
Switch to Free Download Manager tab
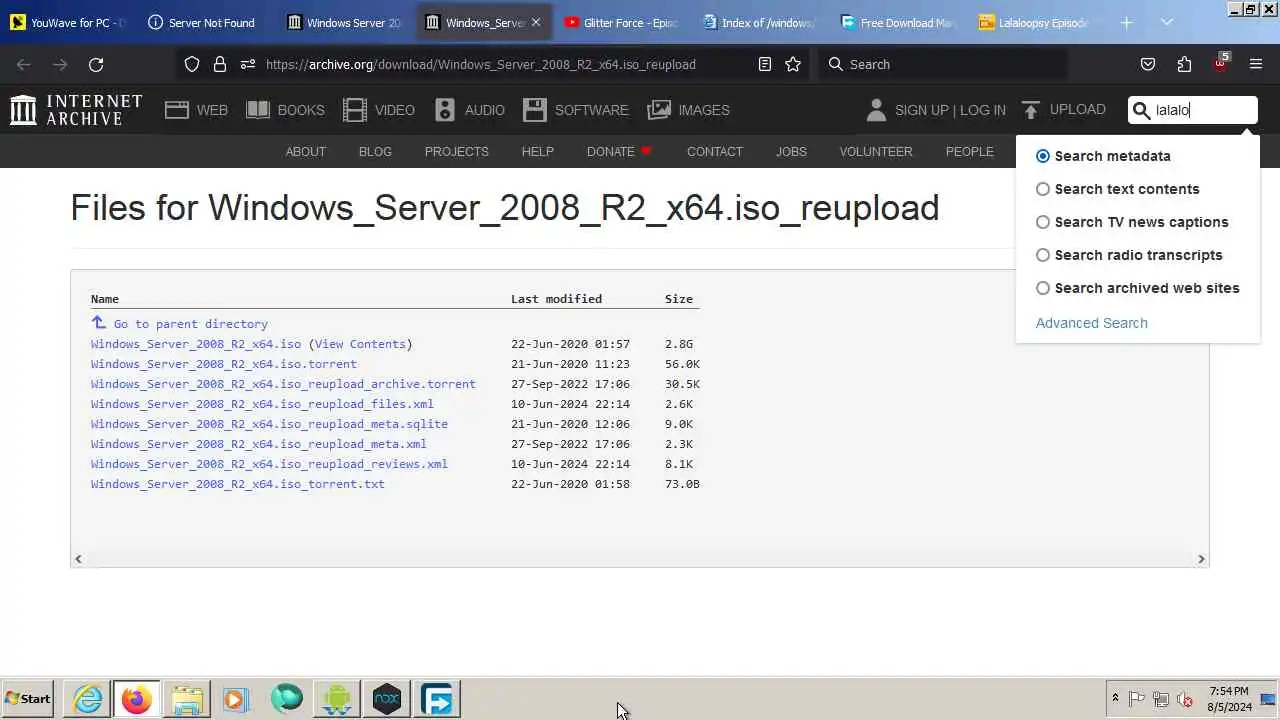click(x=898, y=22)
